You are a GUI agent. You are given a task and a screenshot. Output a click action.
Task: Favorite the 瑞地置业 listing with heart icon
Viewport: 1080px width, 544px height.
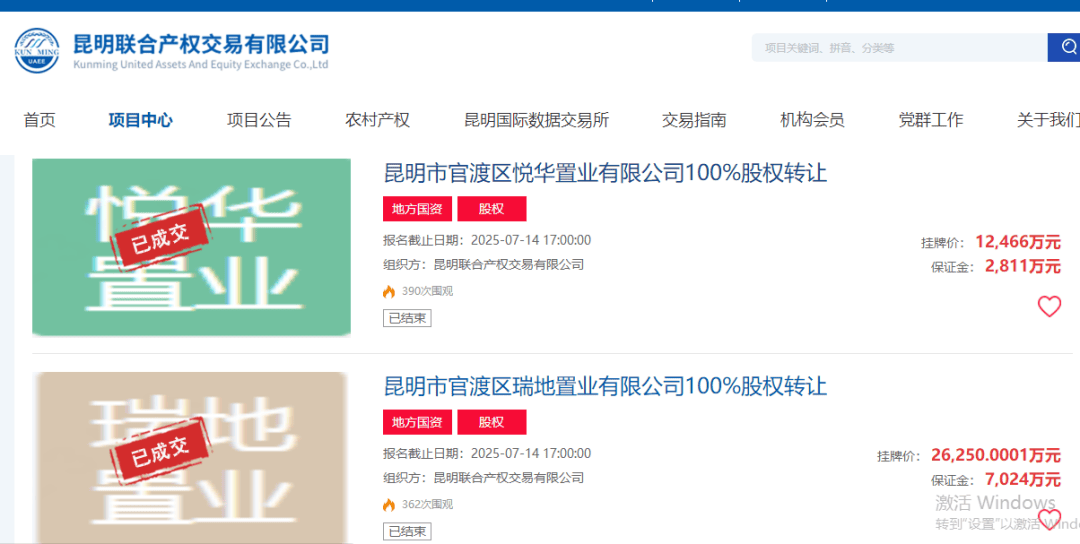point(1049,519)
